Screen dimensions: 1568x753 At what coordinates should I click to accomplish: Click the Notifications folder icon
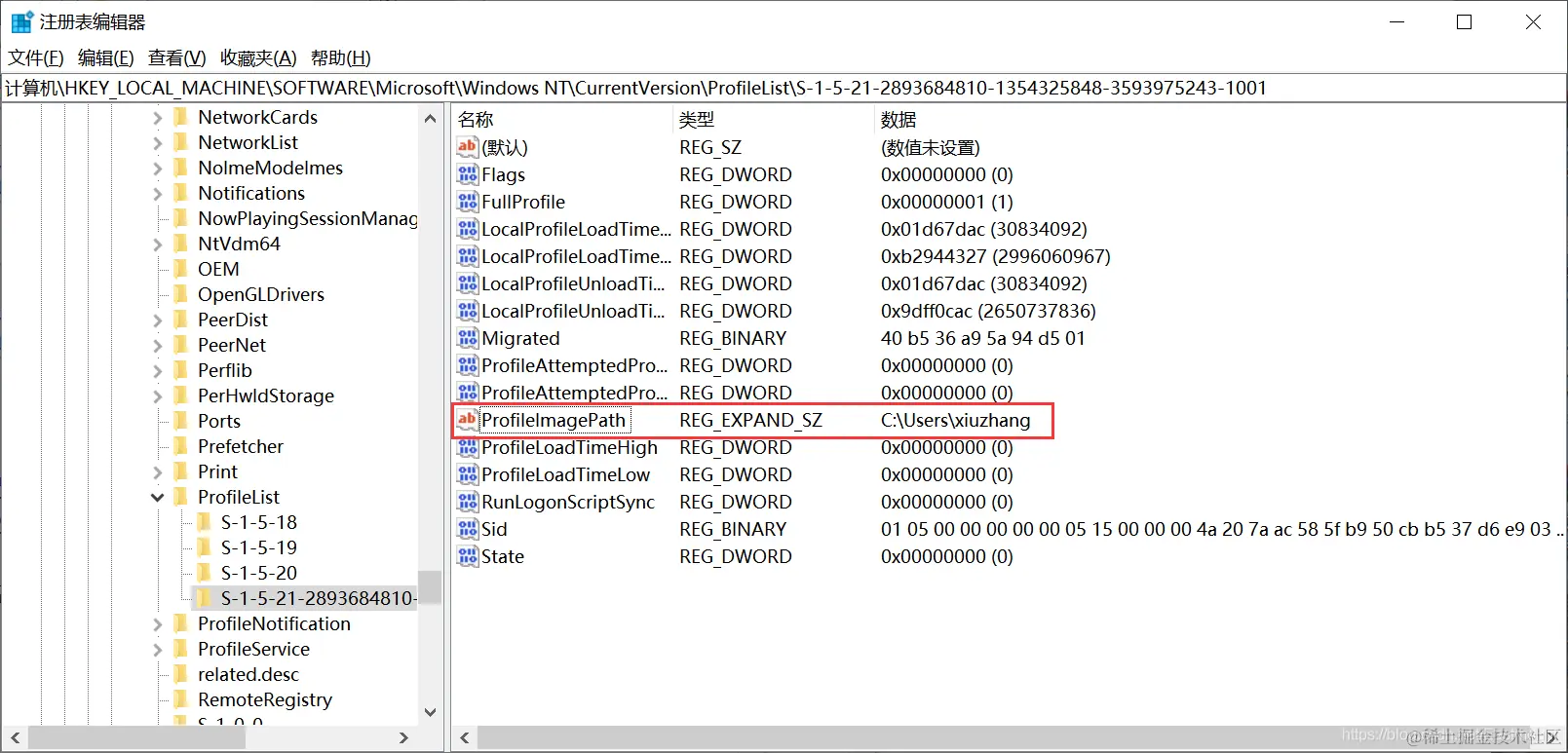(180, 193)
